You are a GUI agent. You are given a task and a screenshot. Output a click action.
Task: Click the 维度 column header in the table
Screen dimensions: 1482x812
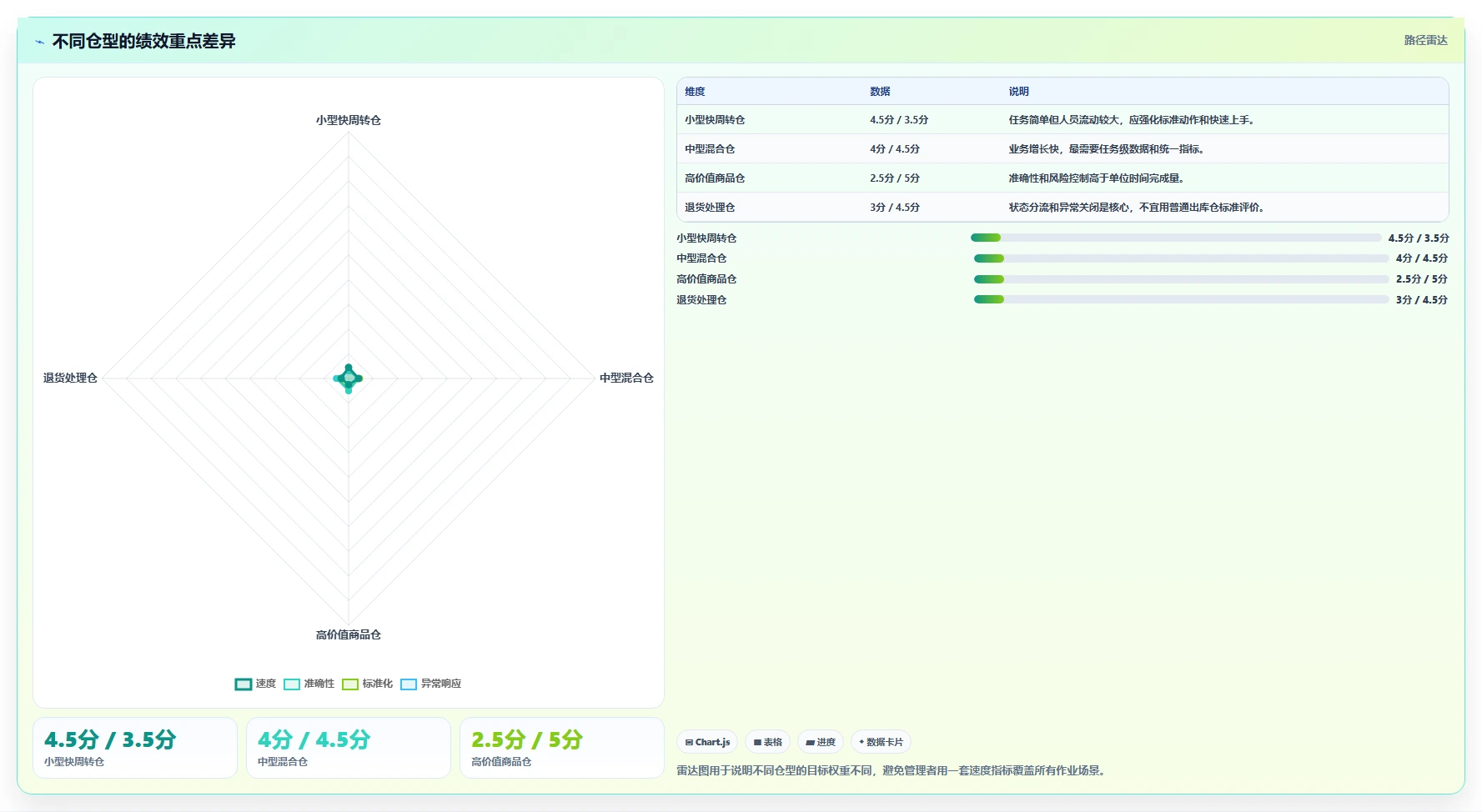(695, 92)
